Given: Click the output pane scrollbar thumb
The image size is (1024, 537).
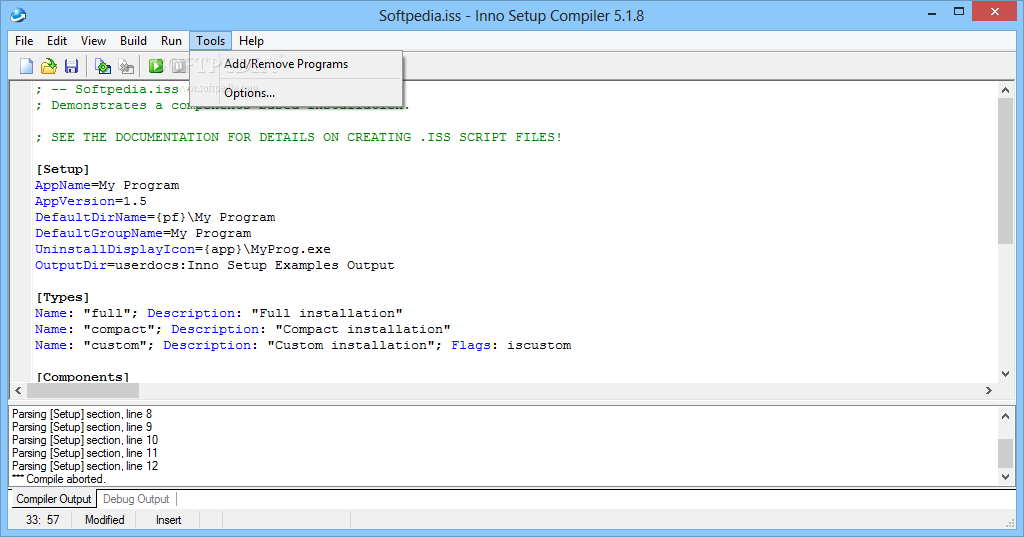Looking at the screenshot, I should pos(1005,453).
